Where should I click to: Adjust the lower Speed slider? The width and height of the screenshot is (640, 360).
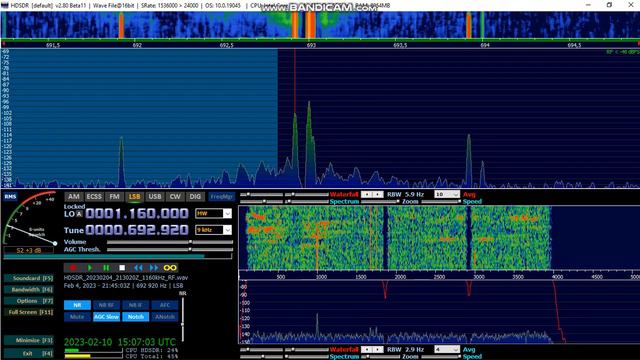(440, 357)
